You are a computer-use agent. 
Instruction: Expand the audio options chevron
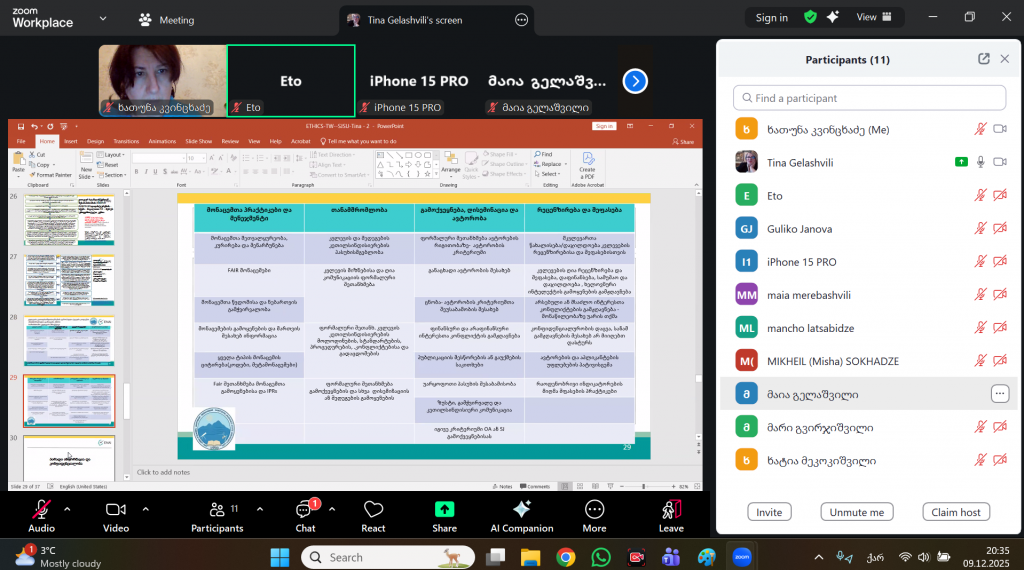[x=67, y=508]
